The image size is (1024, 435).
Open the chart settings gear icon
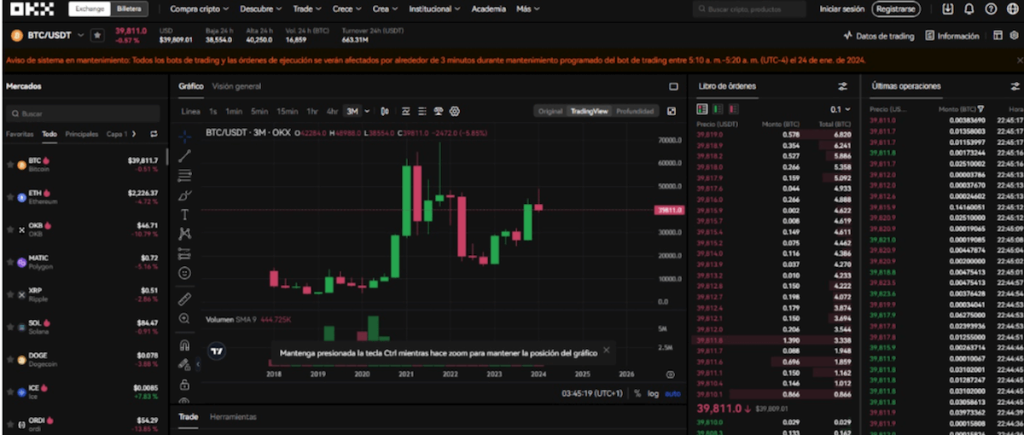pyautogui.click(x=455, y=111)
